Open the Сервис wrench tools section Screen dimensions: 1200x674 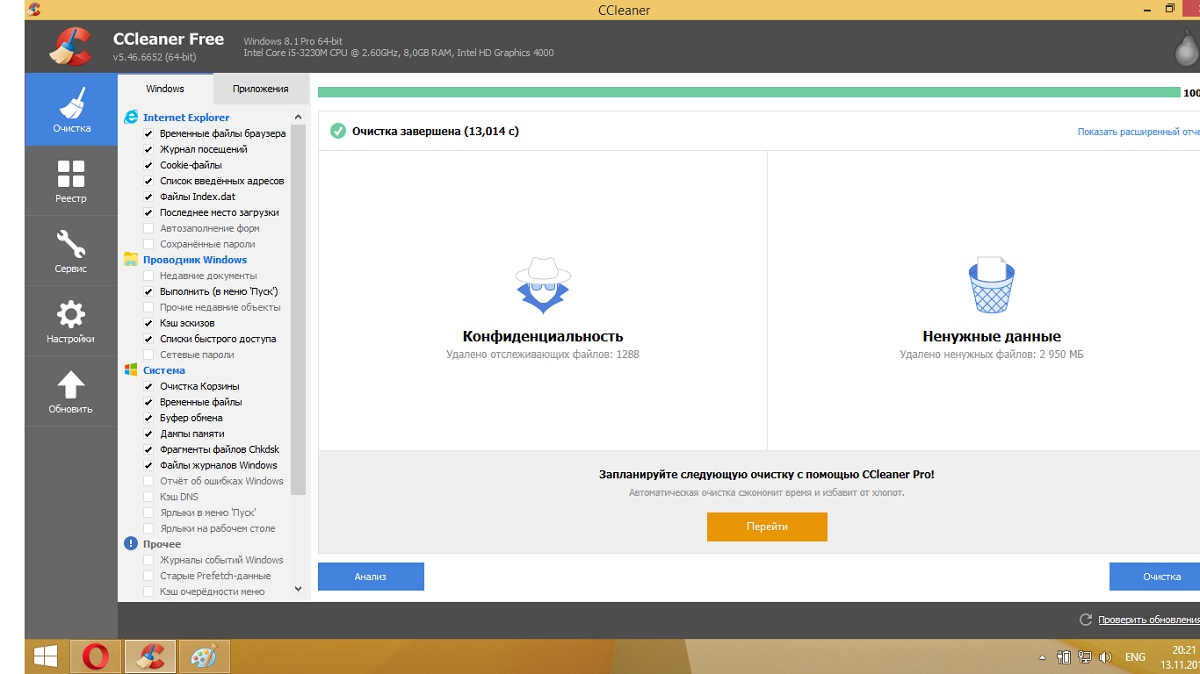pyautogui.click(x=71, y=250)
